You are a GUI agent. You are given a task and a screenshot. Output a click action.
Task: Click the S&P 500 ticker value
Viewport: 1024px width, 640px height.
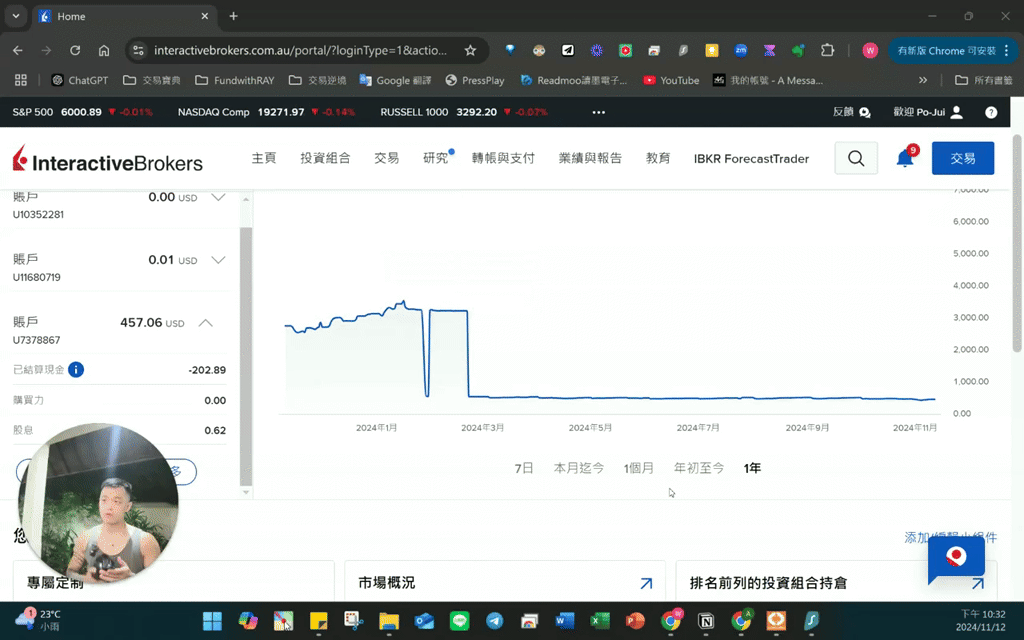click(x=81, y=112)
